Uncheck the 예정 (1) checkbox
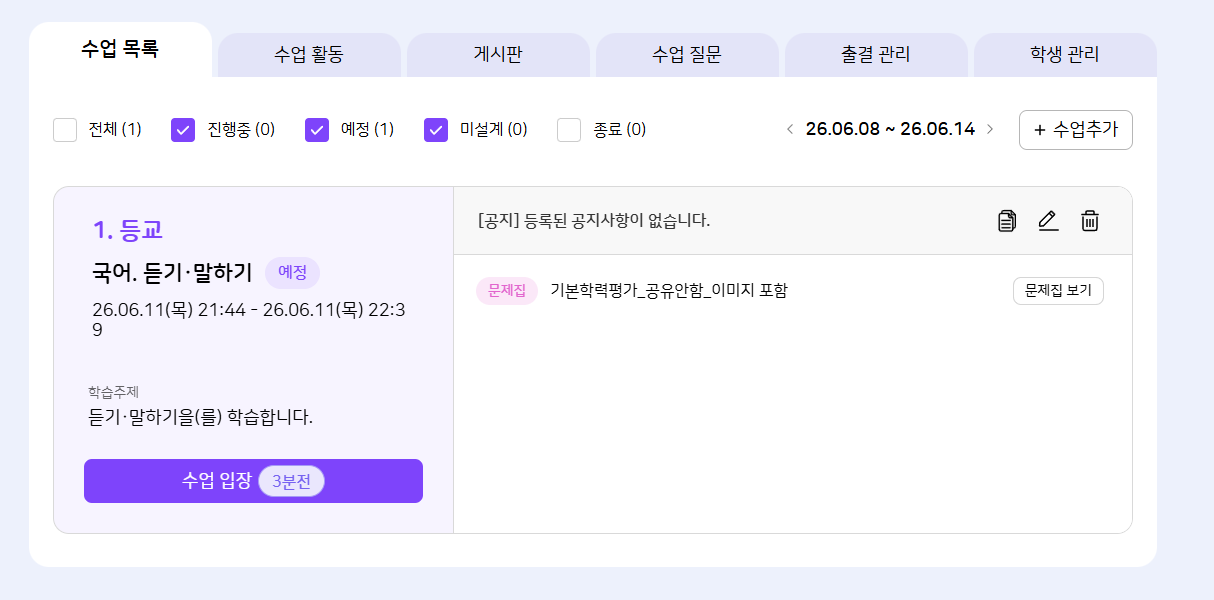The height and width of the screenshot is (600, 1214). [317, 130]
